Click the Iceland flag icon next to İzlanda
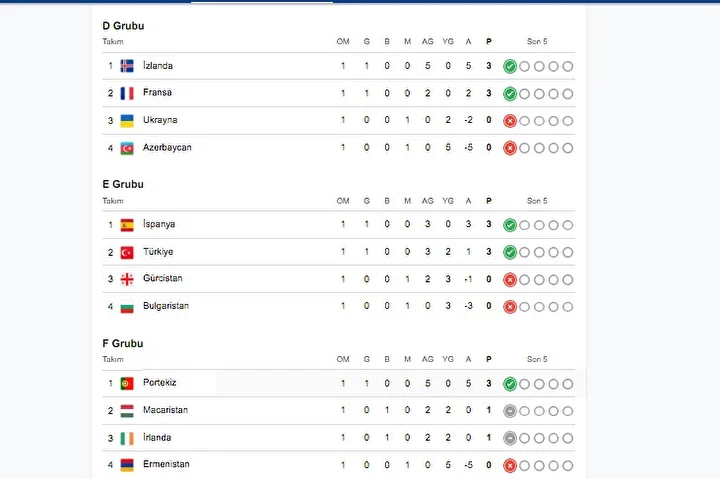The image size is (720, 479). tap(127, 66)
